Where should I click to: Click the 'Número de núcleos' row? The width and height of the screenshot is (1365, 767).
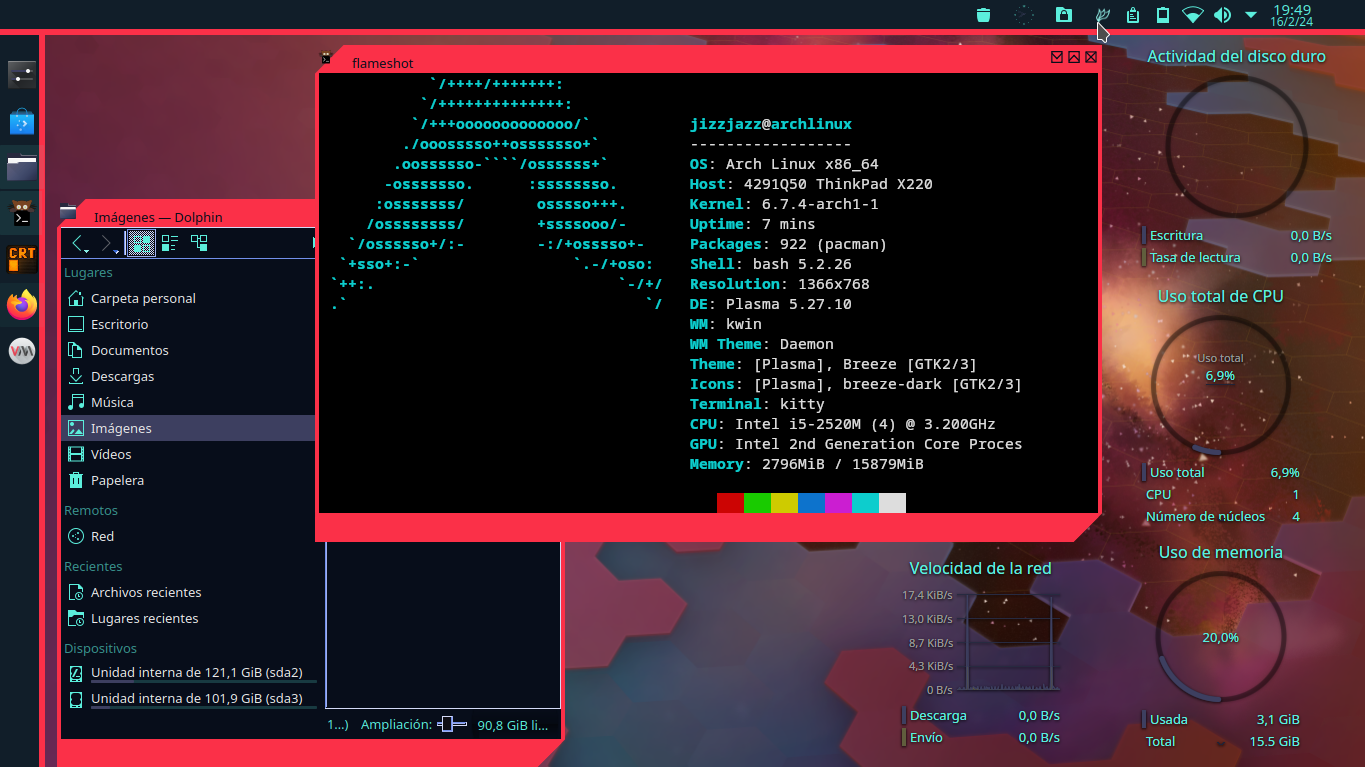(x=1222, y=516)
